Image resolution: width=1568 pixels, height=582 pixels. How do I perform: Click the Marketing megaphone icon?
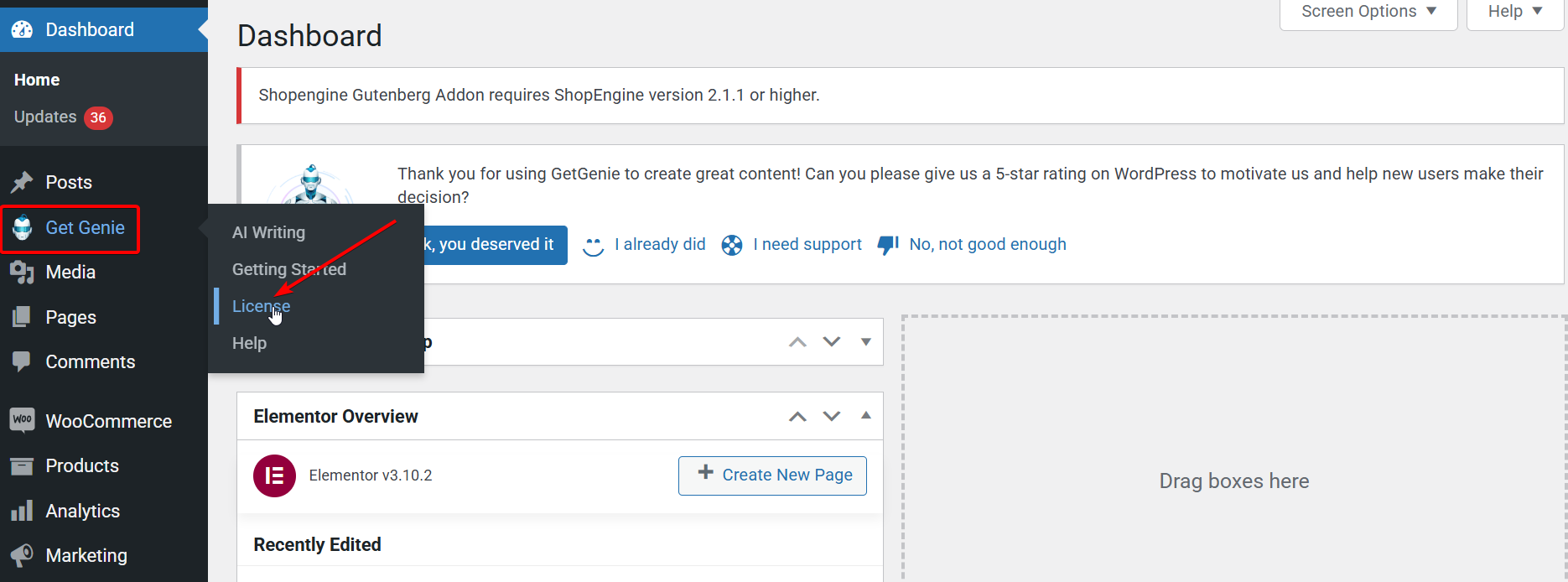click(x=23, y=555)
